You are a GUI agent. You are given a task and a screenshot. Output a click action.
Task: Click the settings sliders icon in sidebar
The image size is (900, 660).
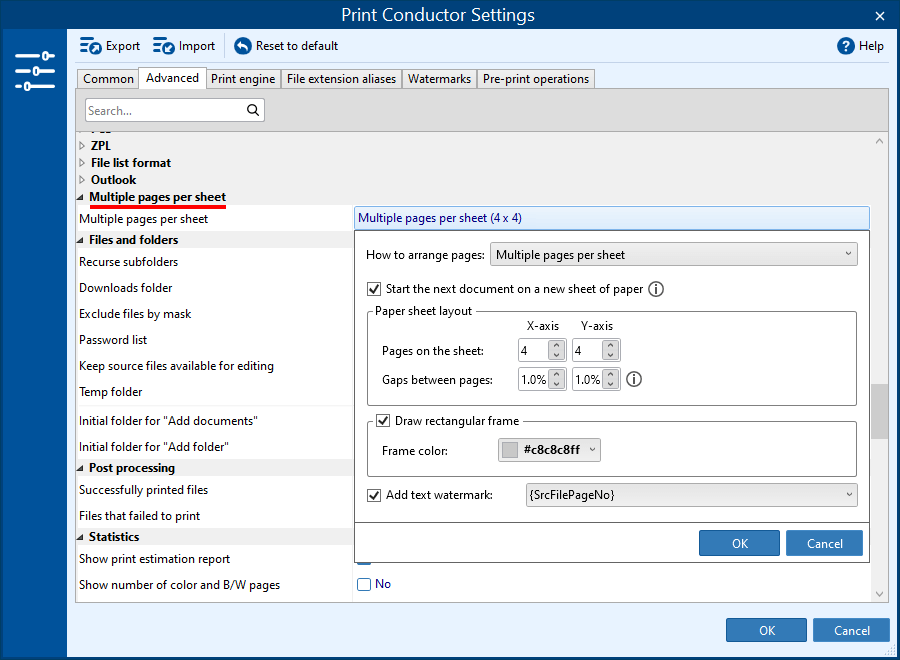point(34,71)
